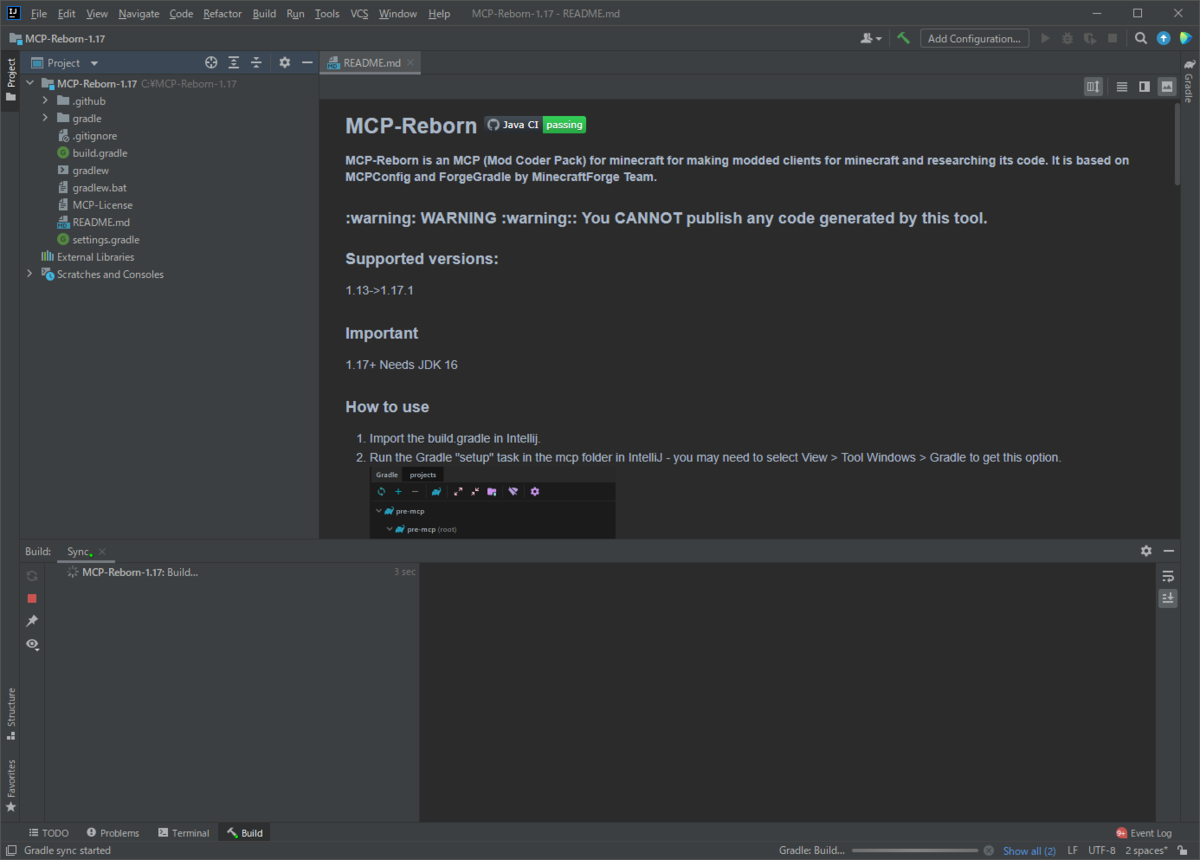
Task: Open the Terminal tool window tab
Action: pyautogui.click(x=183, y=833)
